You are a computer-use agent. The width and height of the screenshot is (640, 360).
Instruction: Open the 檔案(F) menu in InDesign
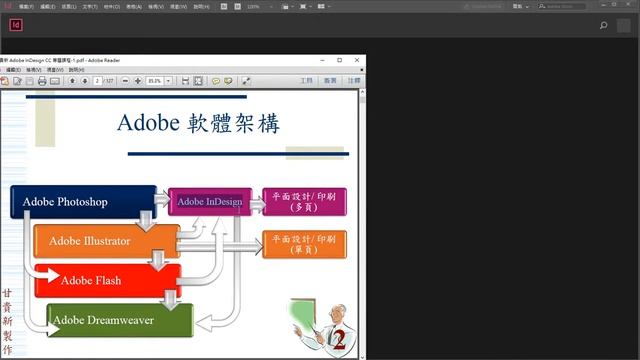coord(27,7)
